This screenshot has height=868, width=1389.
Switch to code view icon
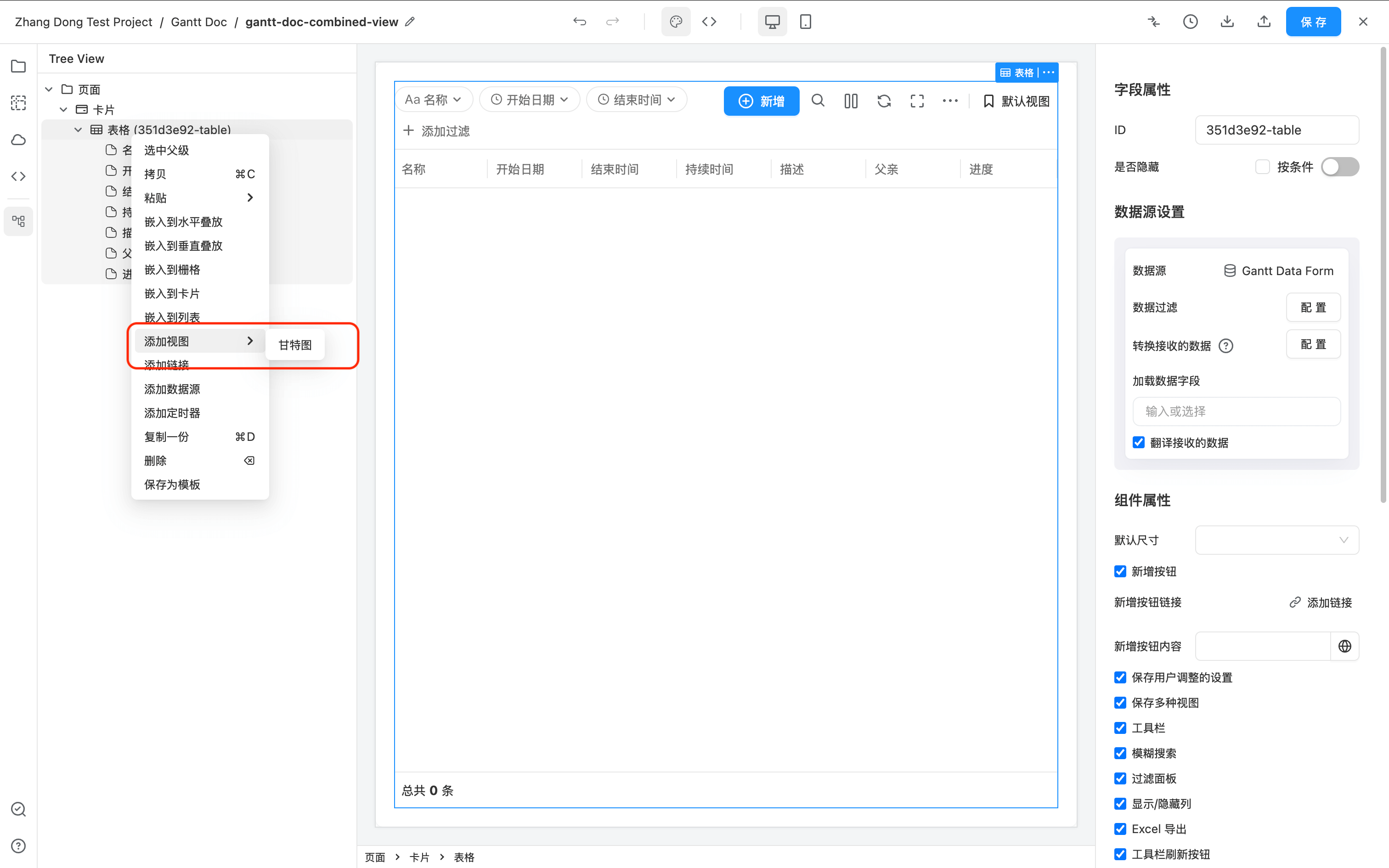(709, 22)
